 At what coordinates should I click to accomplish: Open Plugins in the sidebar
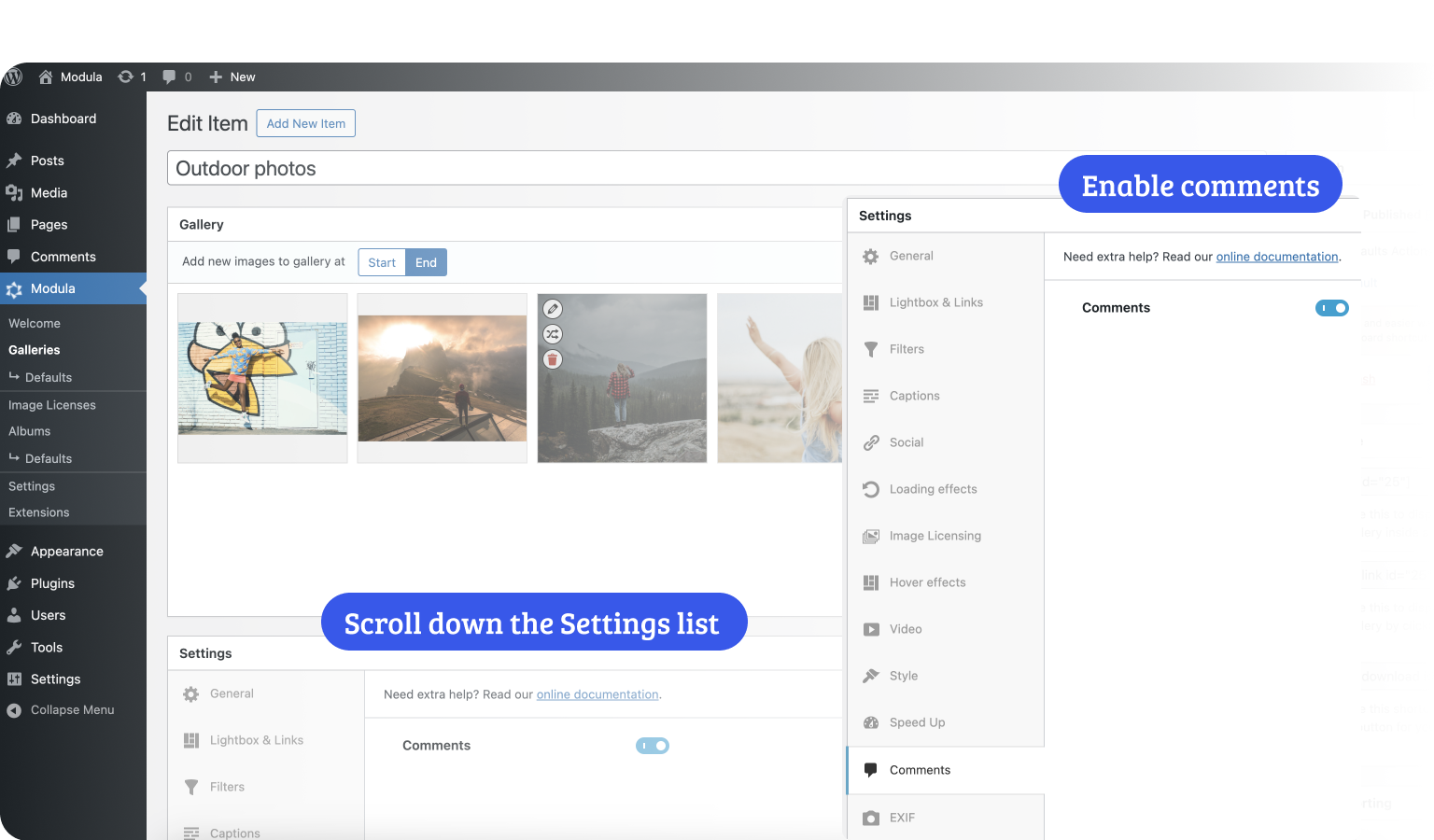(x=52, y=583)
